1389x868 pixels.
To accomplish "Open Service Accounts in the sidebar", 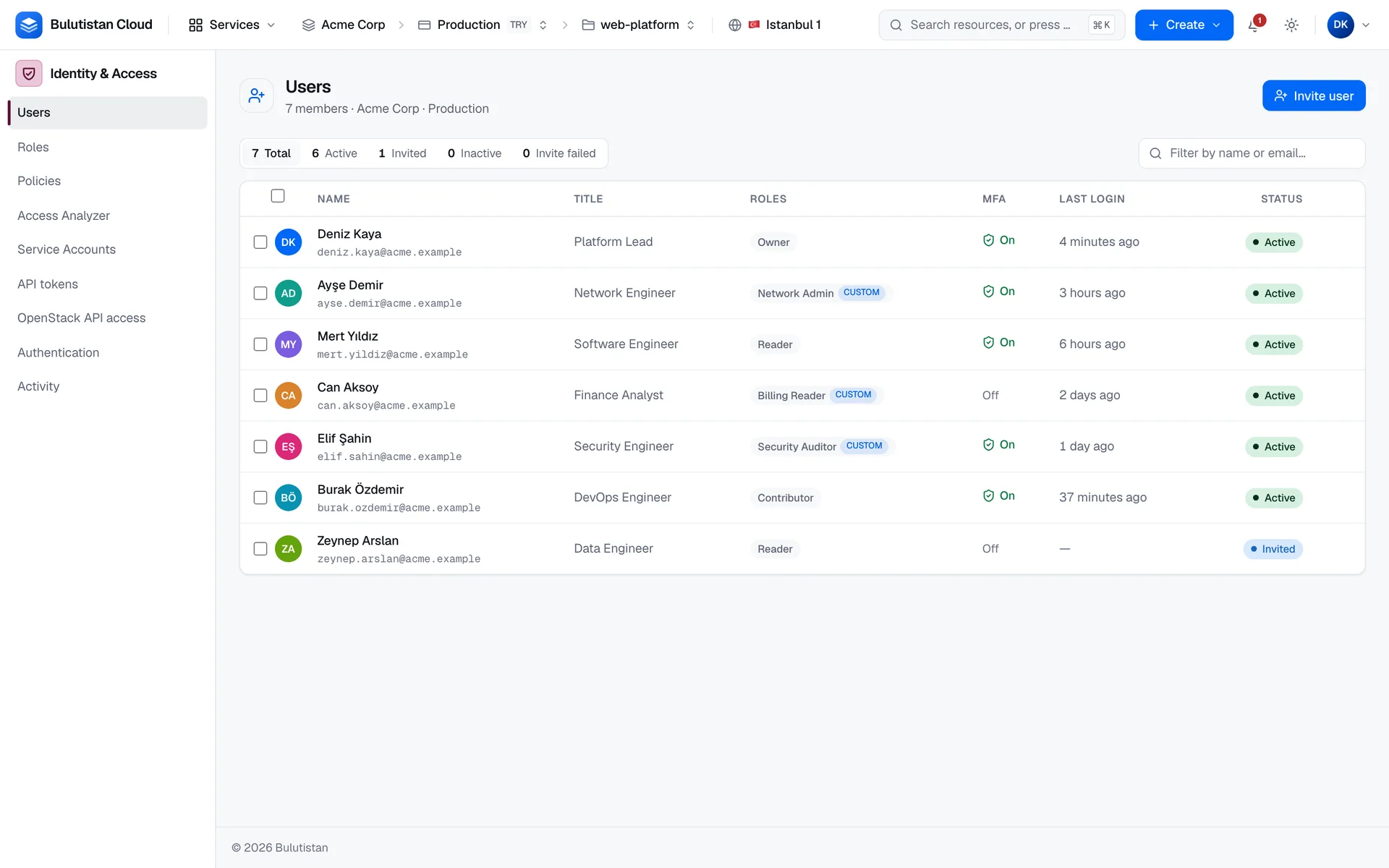I will coord(107,250).
